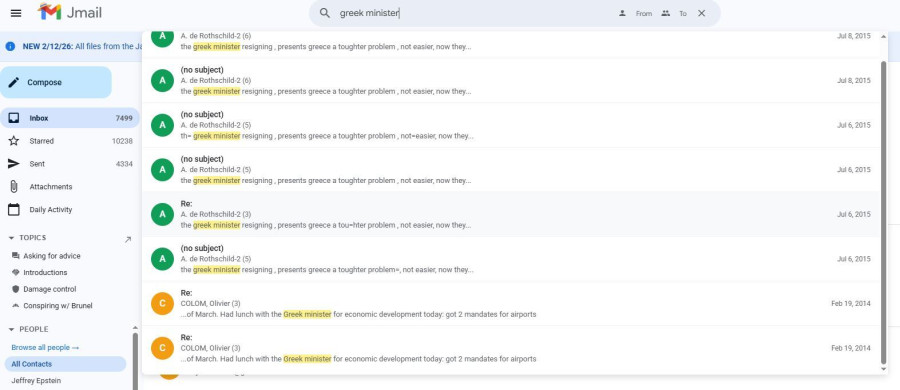Open the 'Re:' result from A. de Rothschild-2 (3)
The height and width of the screenshot is (390, 900).
pyautogui.click(x=511, y=214)
